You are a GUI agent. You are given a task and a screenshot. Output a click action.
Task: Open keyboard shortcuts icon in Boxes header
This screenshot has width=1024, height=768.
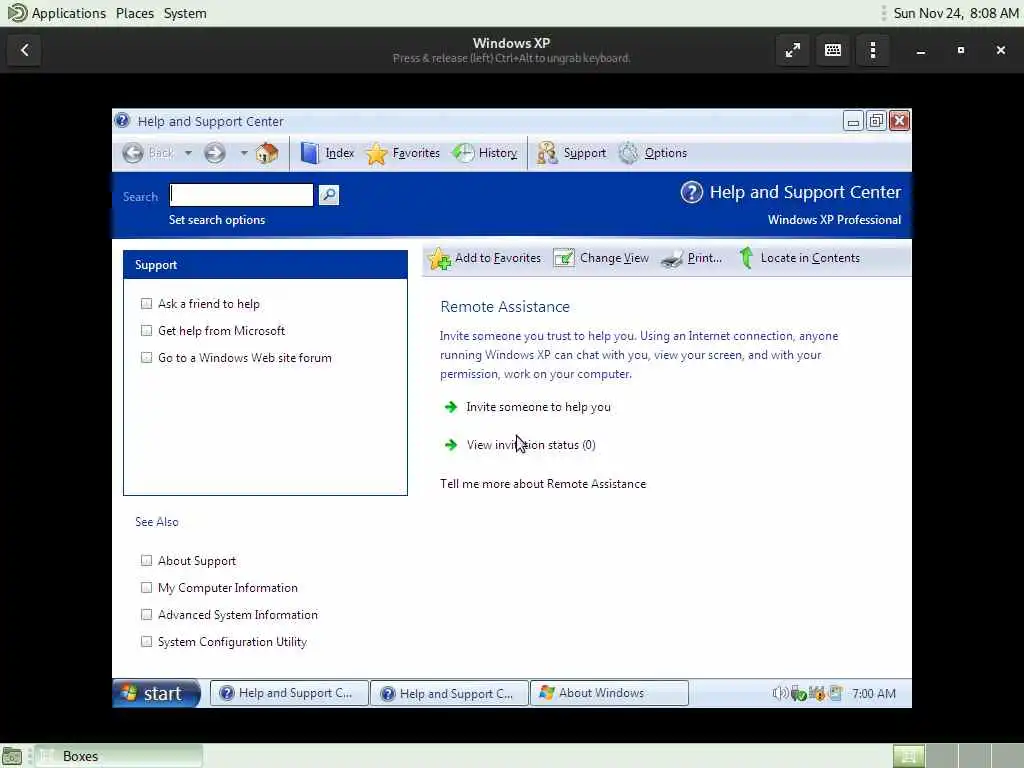(x=833, y=50)
